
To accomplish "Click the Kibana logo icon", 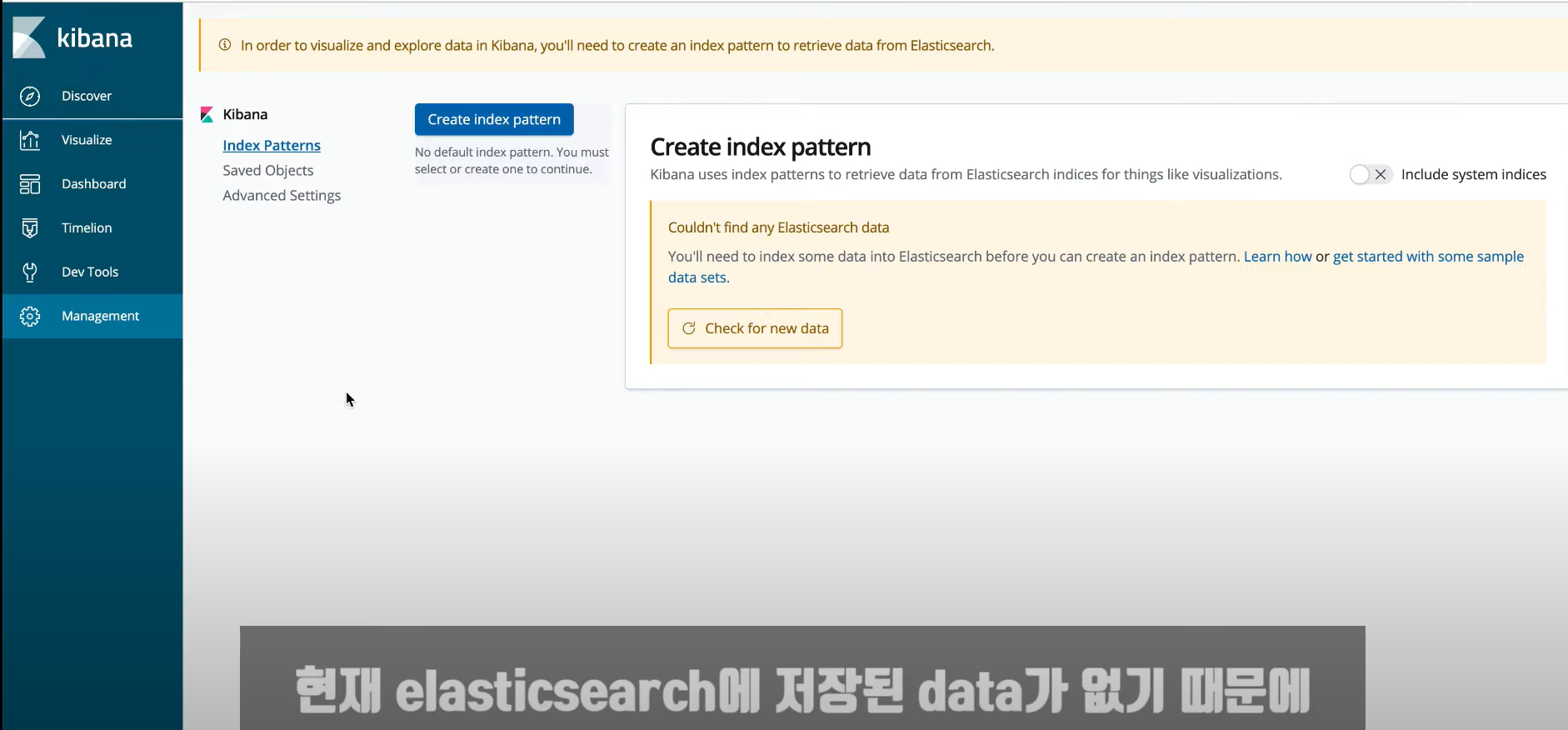I will click(x=29, y=37).
